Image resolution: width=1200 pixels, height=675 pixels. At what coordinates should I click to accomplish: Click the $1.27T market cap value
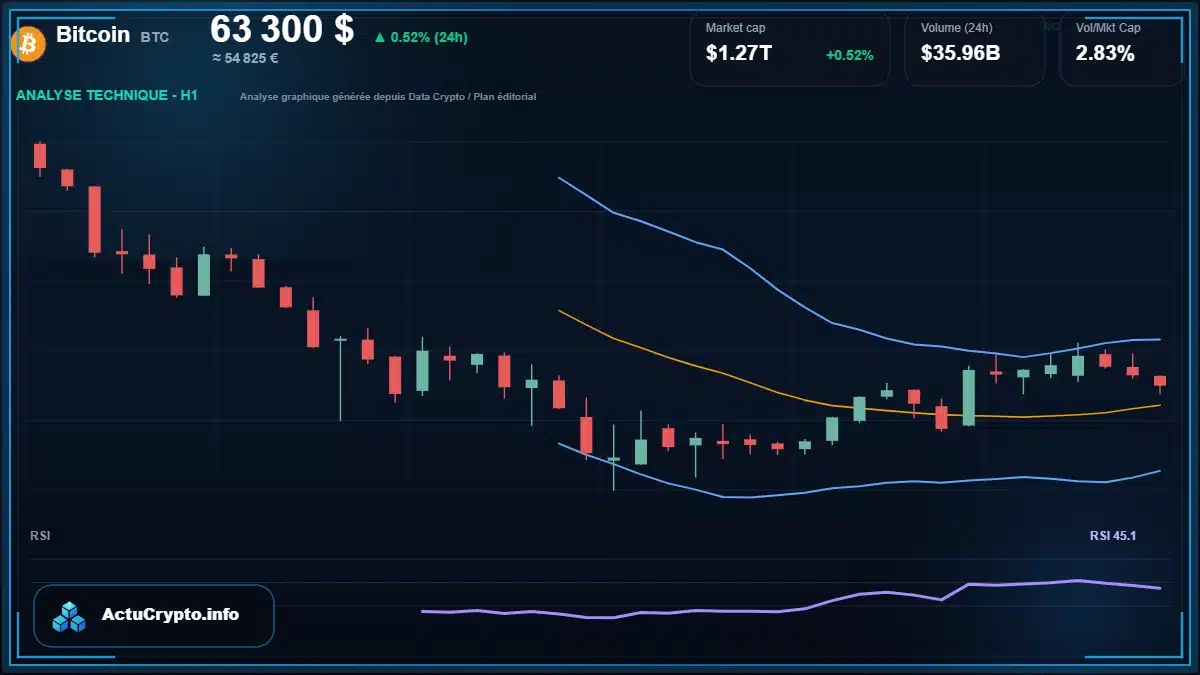click(739, 54)
